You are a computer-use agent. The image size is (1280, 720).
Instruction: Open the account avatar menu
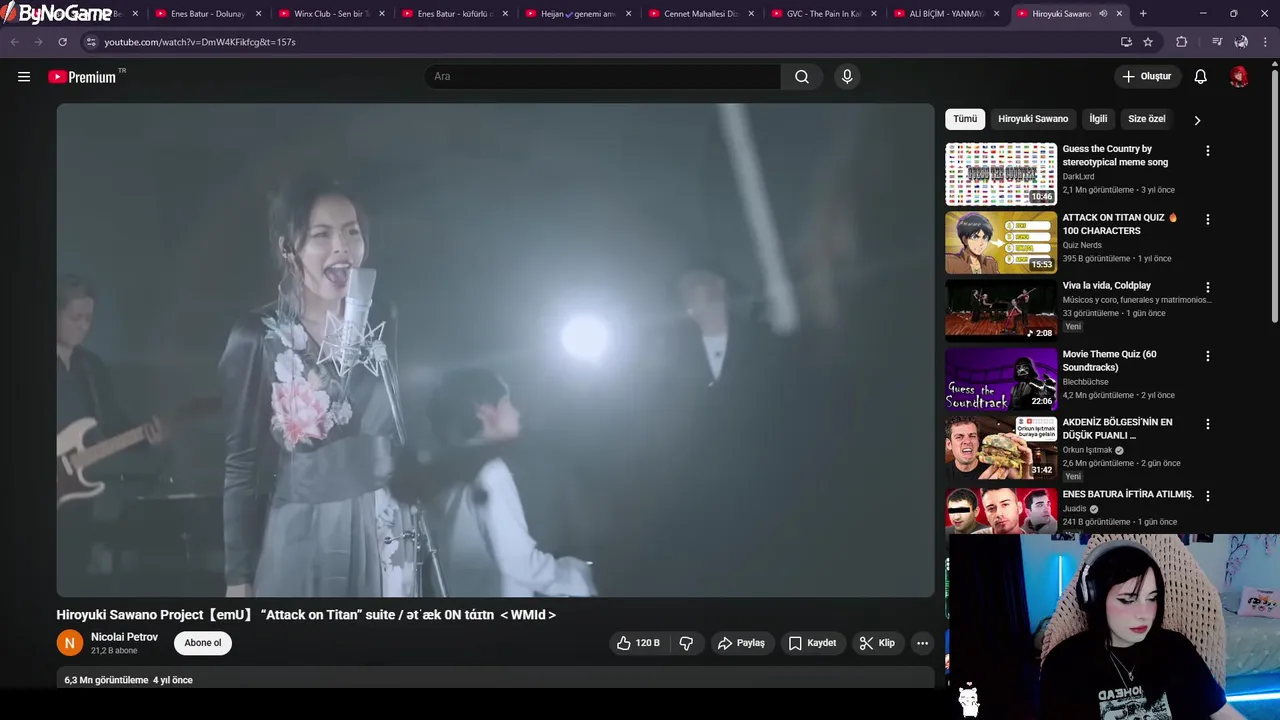click(x=1239, y=77)
